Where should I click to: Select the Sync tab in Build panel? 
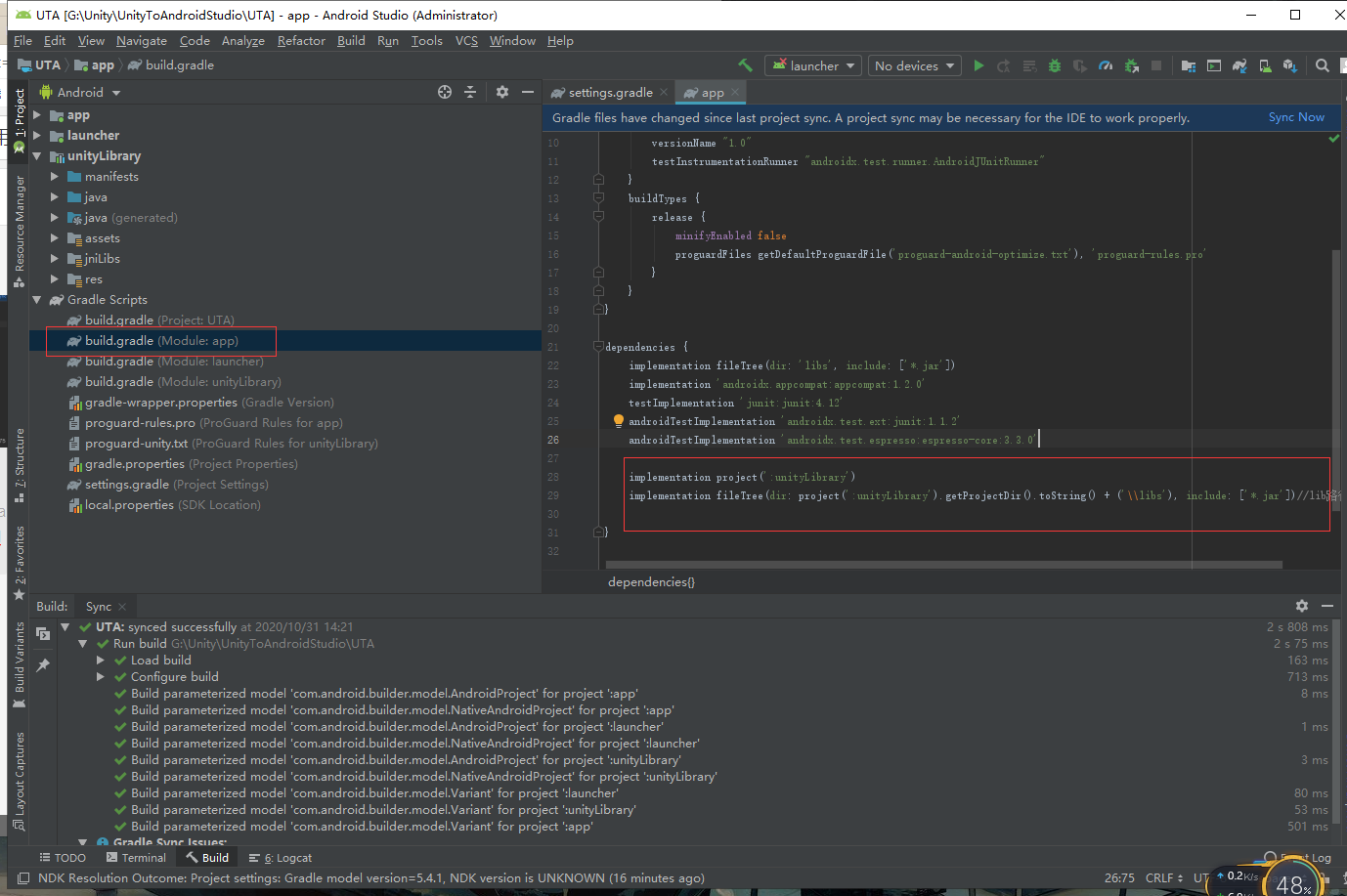tap(99, 607)
